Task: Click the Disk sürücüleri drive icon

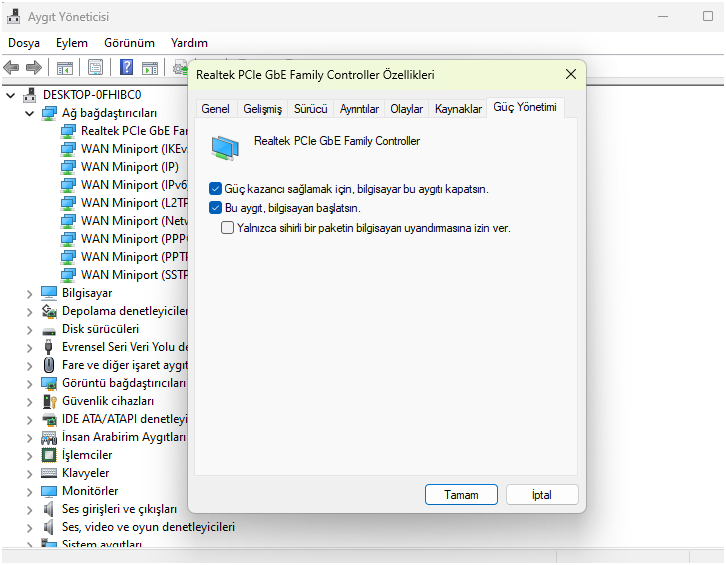Action: click(49, 330)
